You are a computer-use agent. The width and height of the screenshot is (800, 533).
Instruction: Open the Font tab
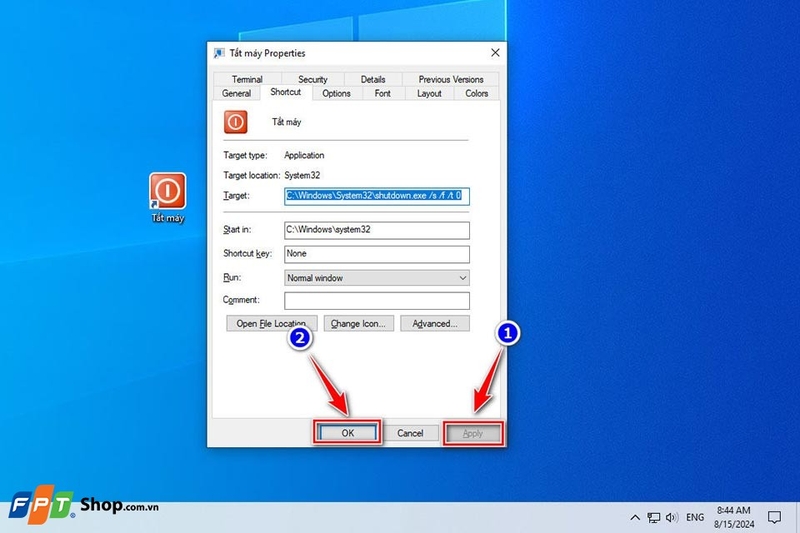tap(383, 93)
